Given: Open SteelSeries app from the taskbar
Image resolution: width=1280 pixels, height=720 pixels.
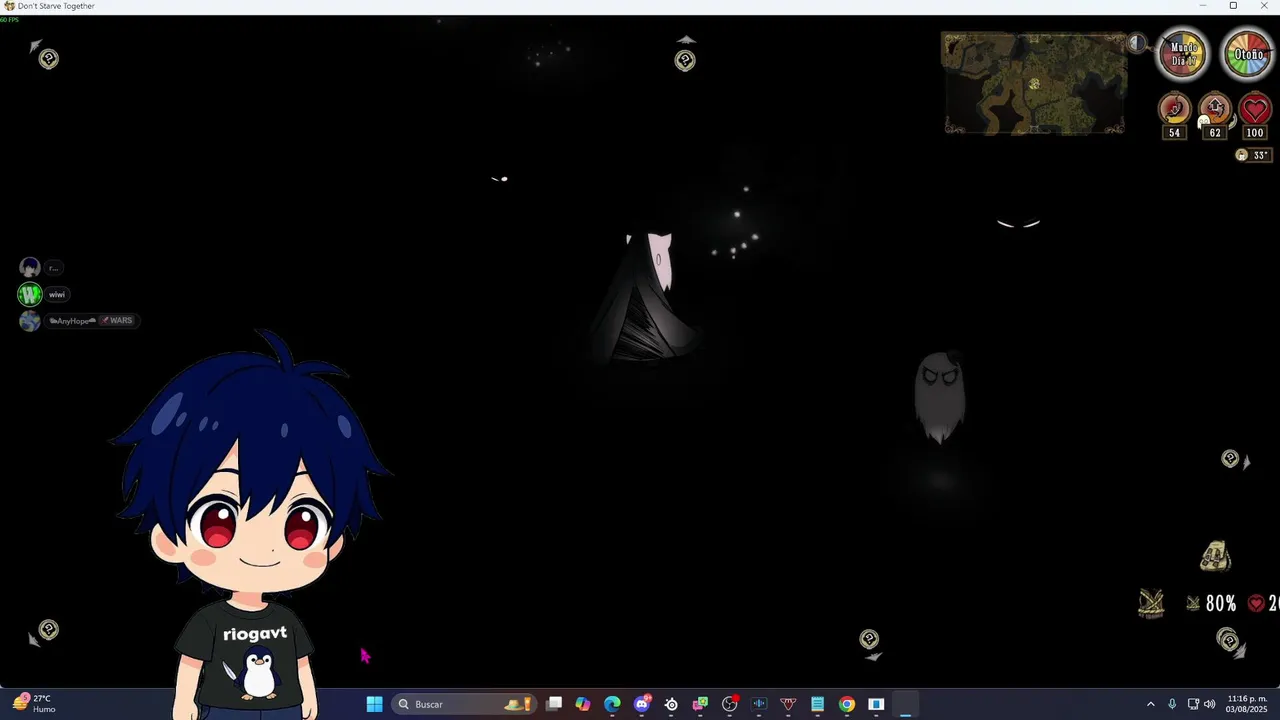Looking at the screenshot, I should coord(671,704).
